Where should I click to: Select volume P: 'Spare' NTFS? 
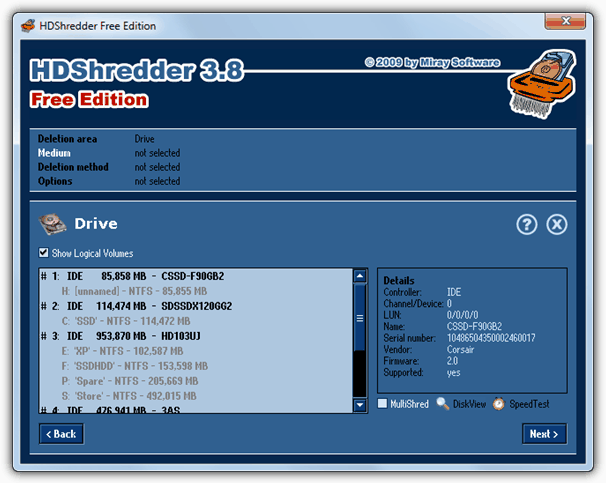(196, 381)
